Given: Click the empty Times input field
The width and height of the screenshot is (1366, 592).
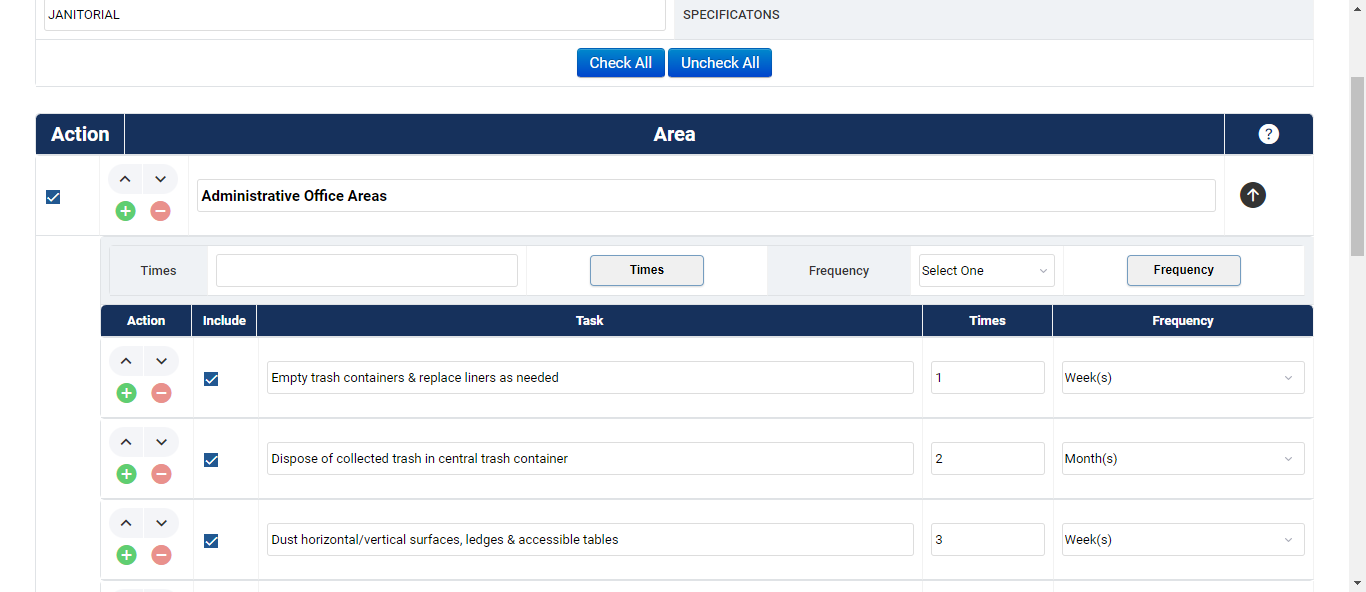Looking at the screenshot, I should pyautogui.click(x=367, y=271).
